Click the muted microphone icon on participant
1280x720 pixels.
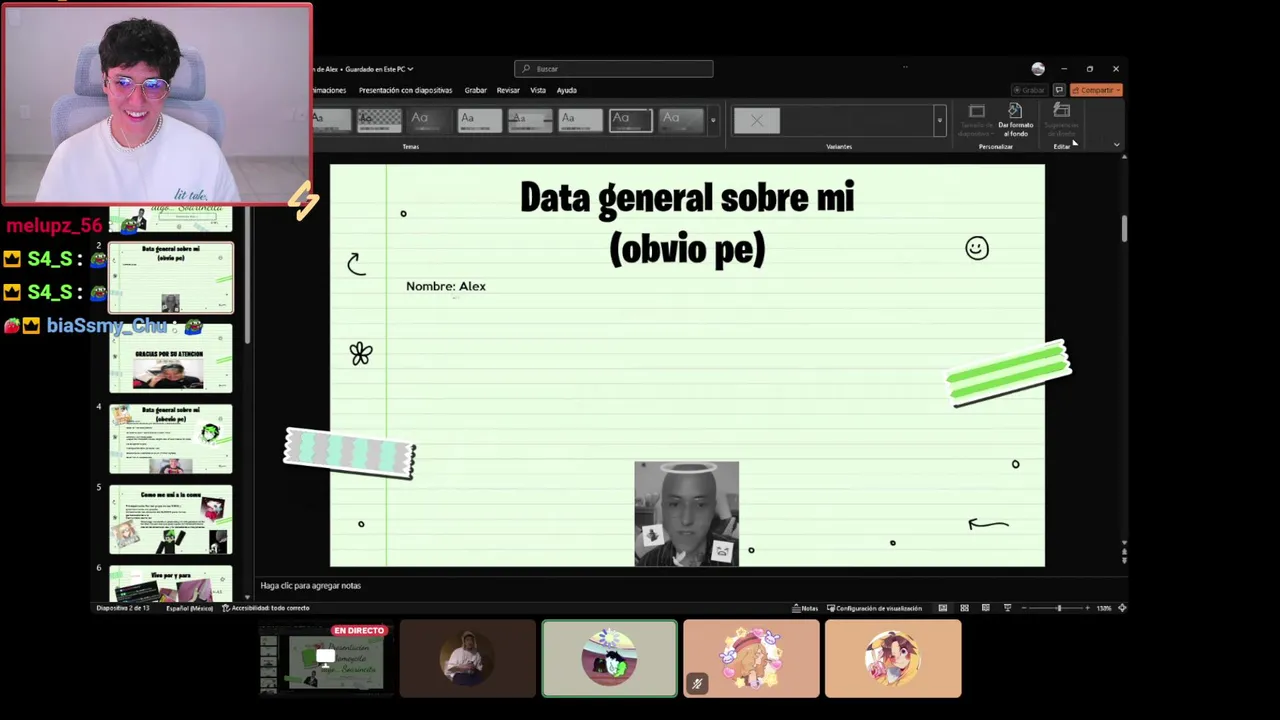coord(697,685)
